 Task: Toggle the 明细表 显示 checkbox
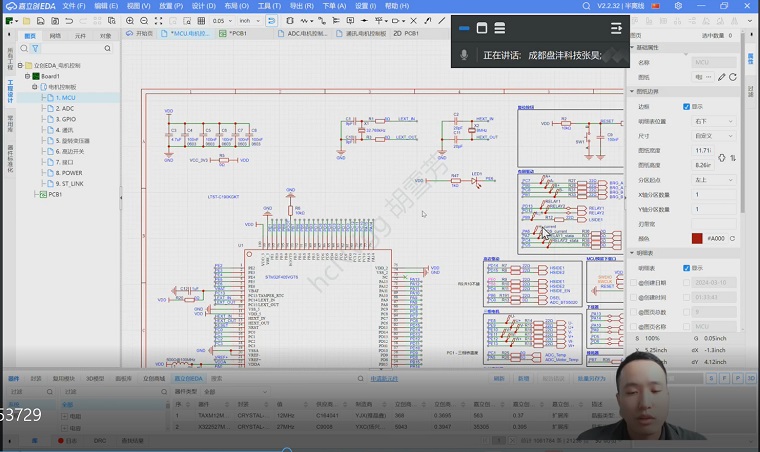(686, 268)
